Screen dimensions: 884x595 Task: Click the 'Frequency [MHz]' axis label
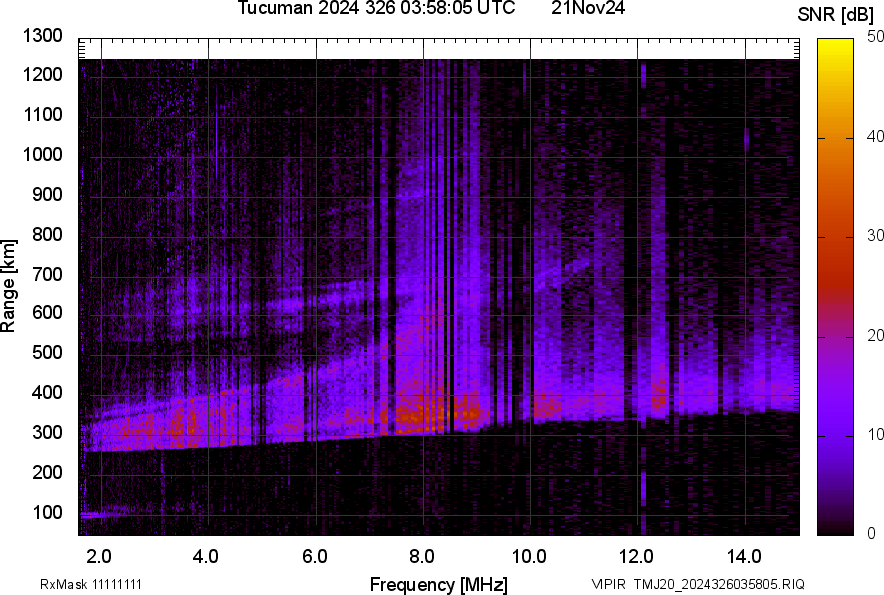pos(439,585)
